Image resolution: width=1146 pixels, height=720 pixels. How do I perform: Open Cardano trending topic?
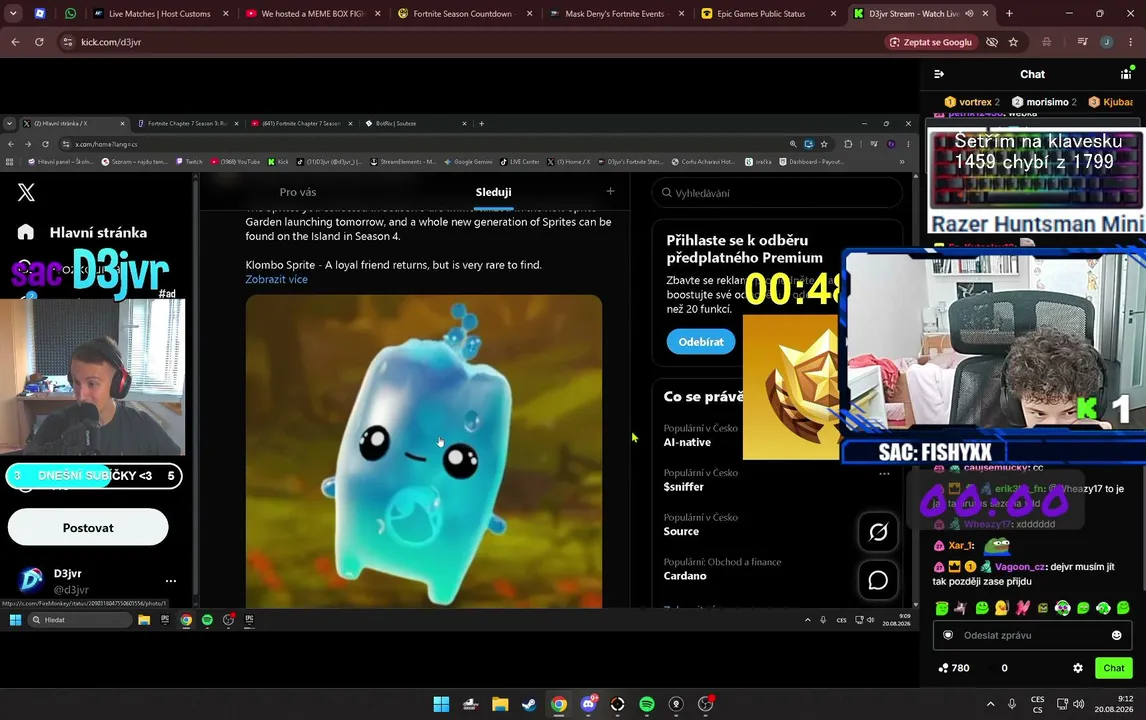click(685, 576)
